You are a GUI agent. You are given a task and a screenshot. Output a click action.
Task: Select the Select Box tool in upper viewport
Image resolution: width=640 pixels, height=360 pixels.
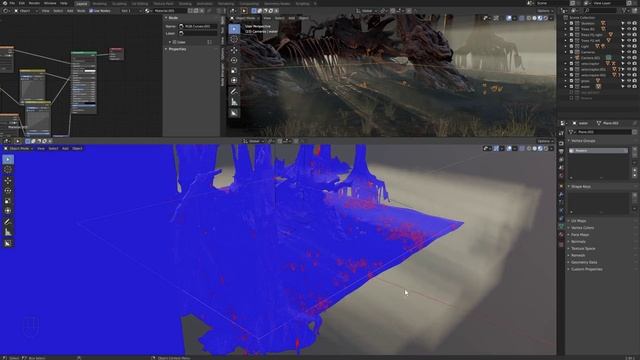(x=234, y=29)
